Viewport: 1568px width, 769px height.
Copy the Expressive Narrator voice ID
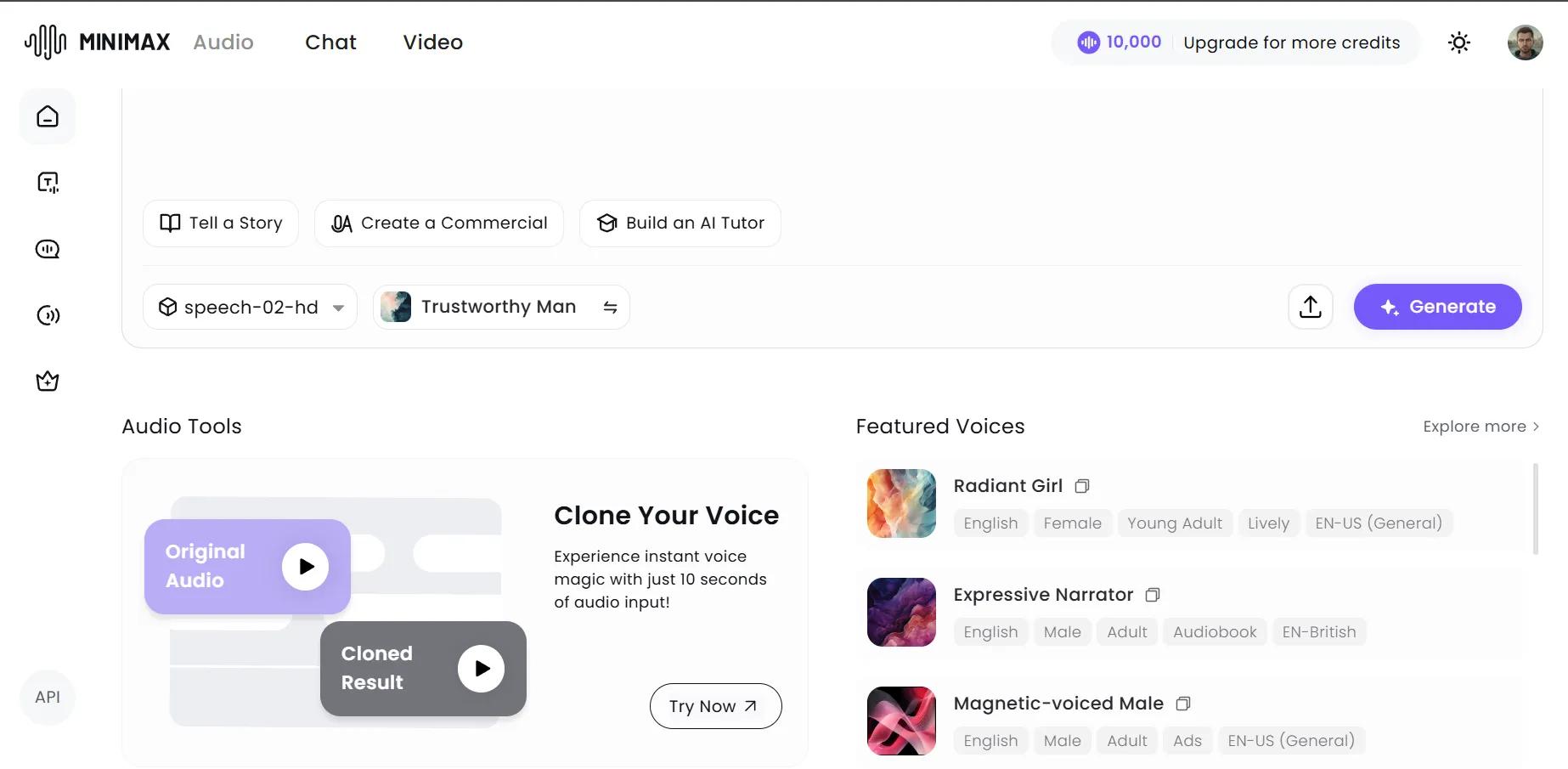[x=1153, y=595]
